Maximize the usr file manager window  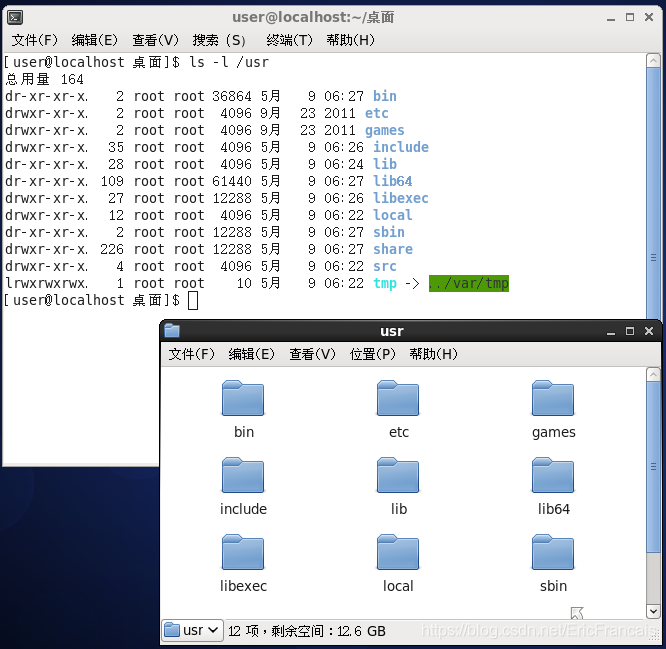(x=630, y=331)
